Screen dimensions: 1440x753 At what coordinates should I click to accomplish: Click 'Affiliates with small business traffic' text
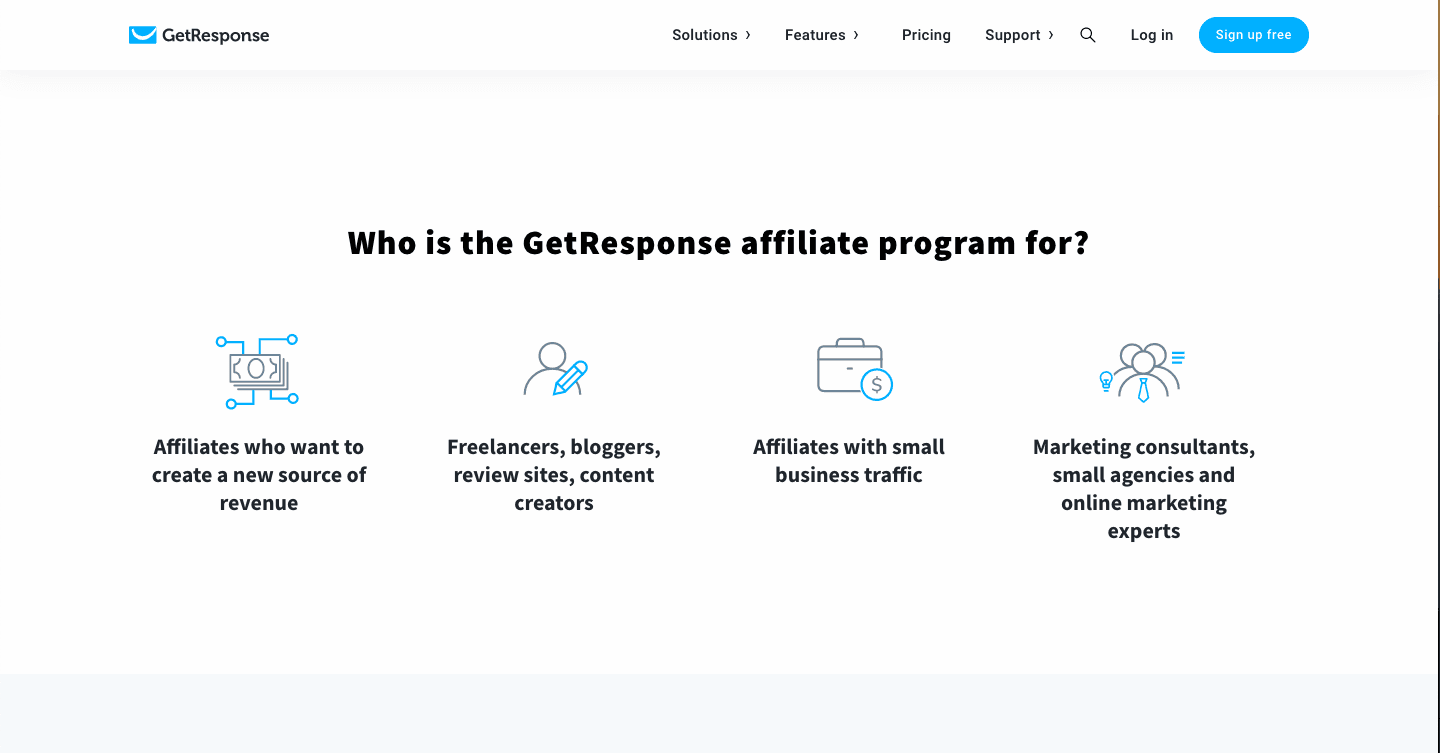pyautogui.click(x=849, y=461)
